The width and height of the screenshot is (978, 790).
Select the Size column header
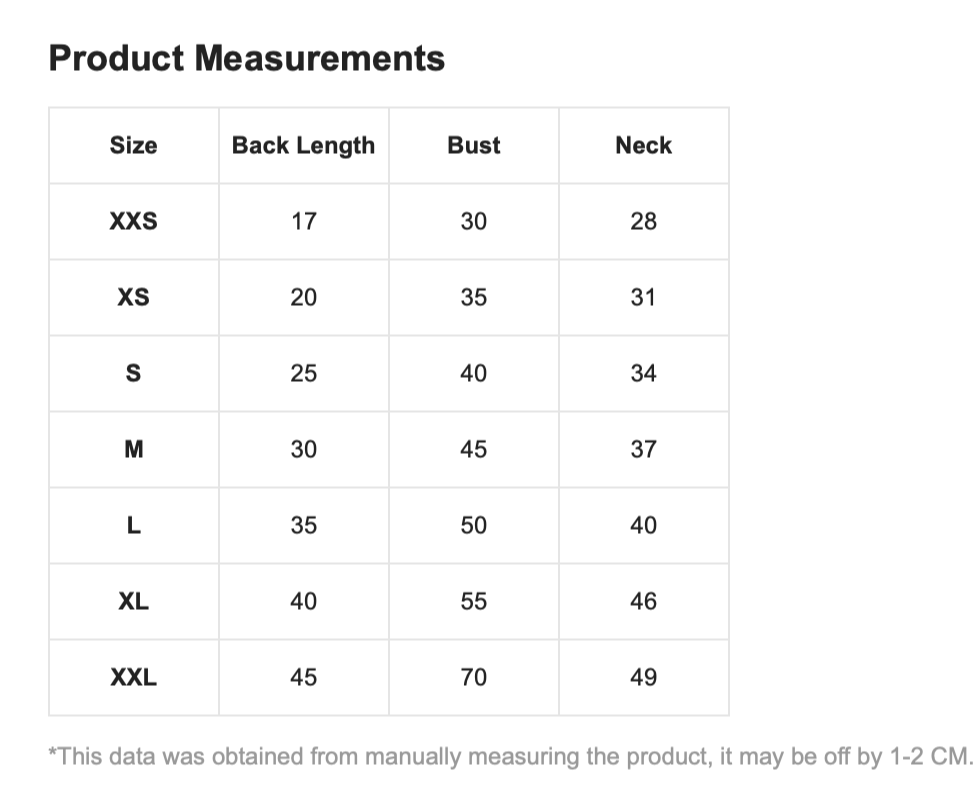[133, 145]
